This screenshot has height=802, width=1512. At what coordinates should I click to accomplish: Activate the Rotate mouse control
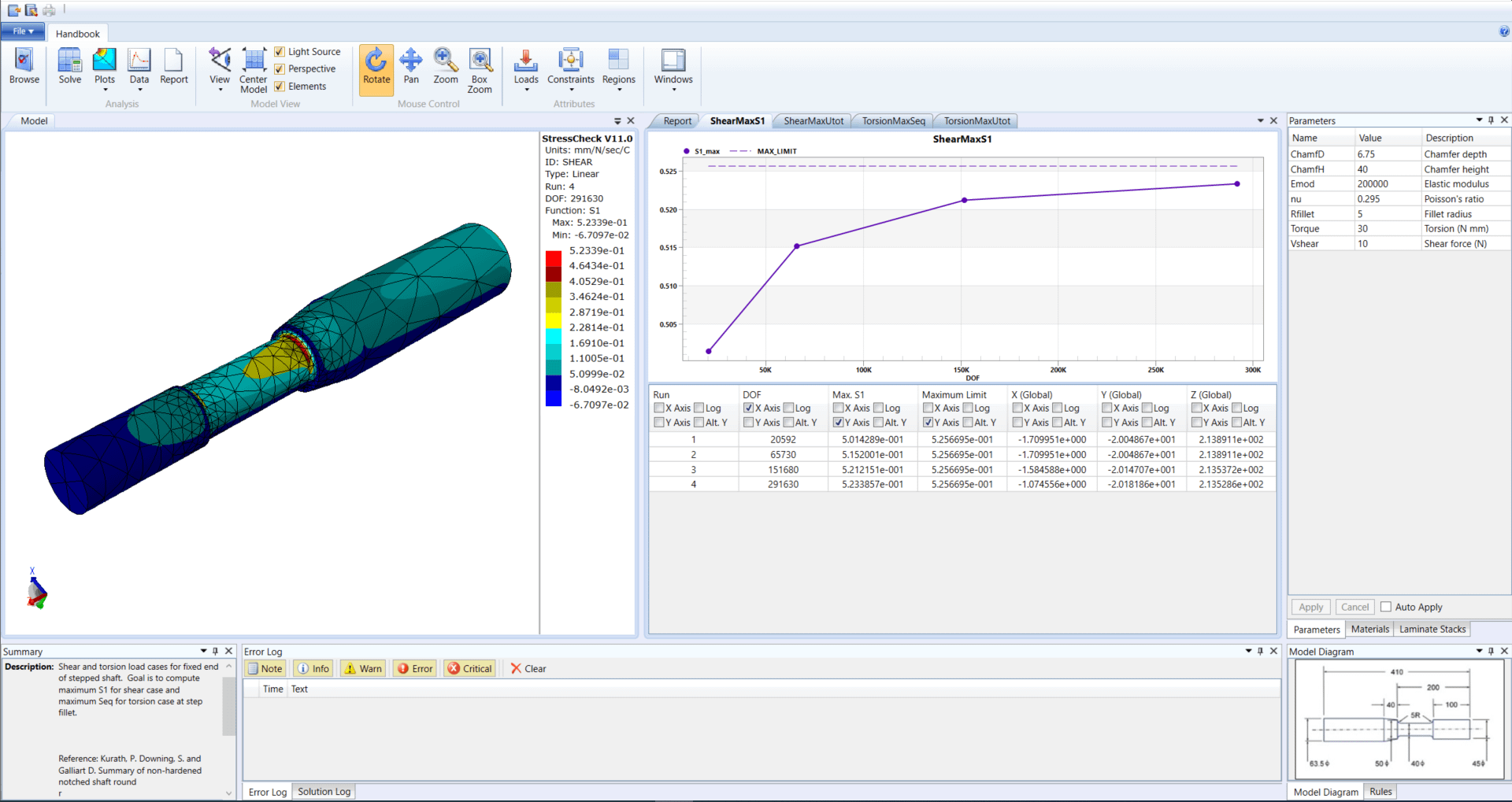click(x=376, y=71)
